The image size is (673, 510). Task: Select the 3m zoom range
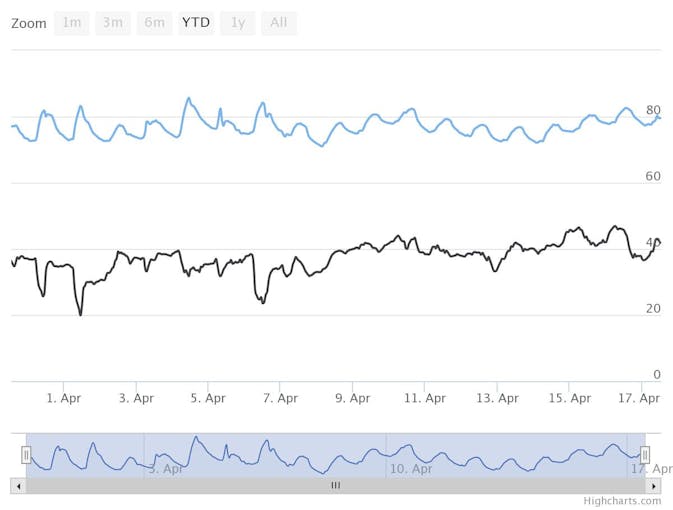113,22
